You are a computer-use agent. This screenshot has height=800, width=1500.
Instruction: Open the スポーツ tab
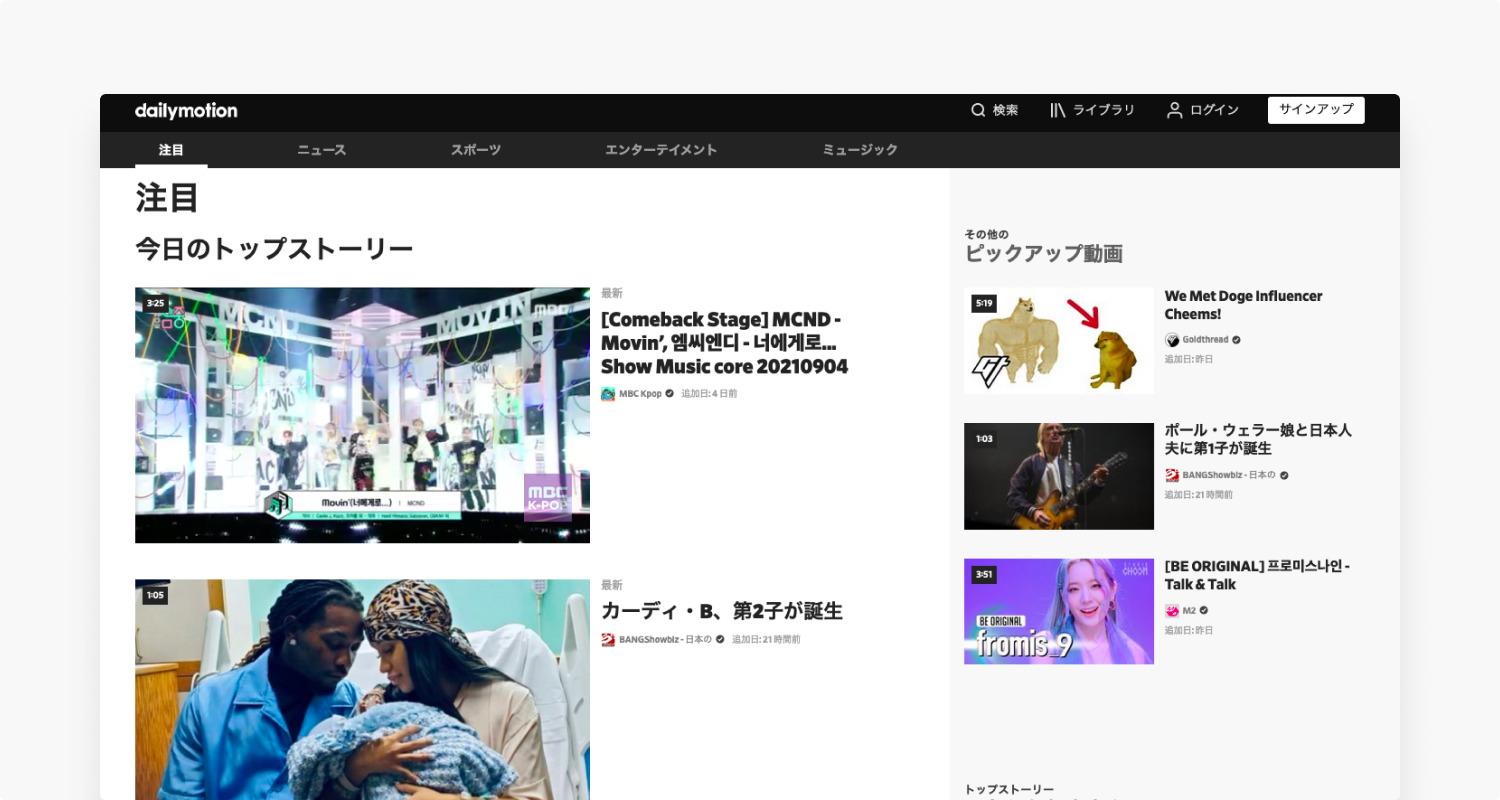(x=476, y=150)
